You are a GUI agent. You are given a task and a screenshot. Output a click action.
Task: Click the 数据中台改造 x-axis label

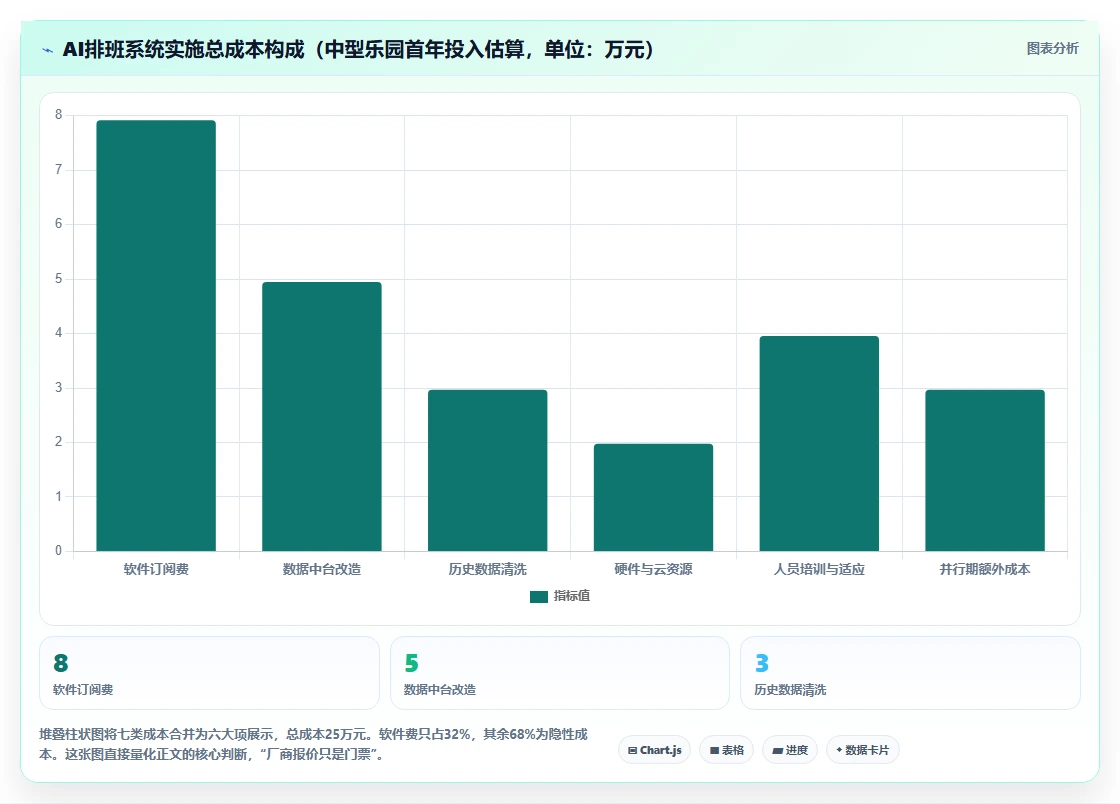point(322,569)
